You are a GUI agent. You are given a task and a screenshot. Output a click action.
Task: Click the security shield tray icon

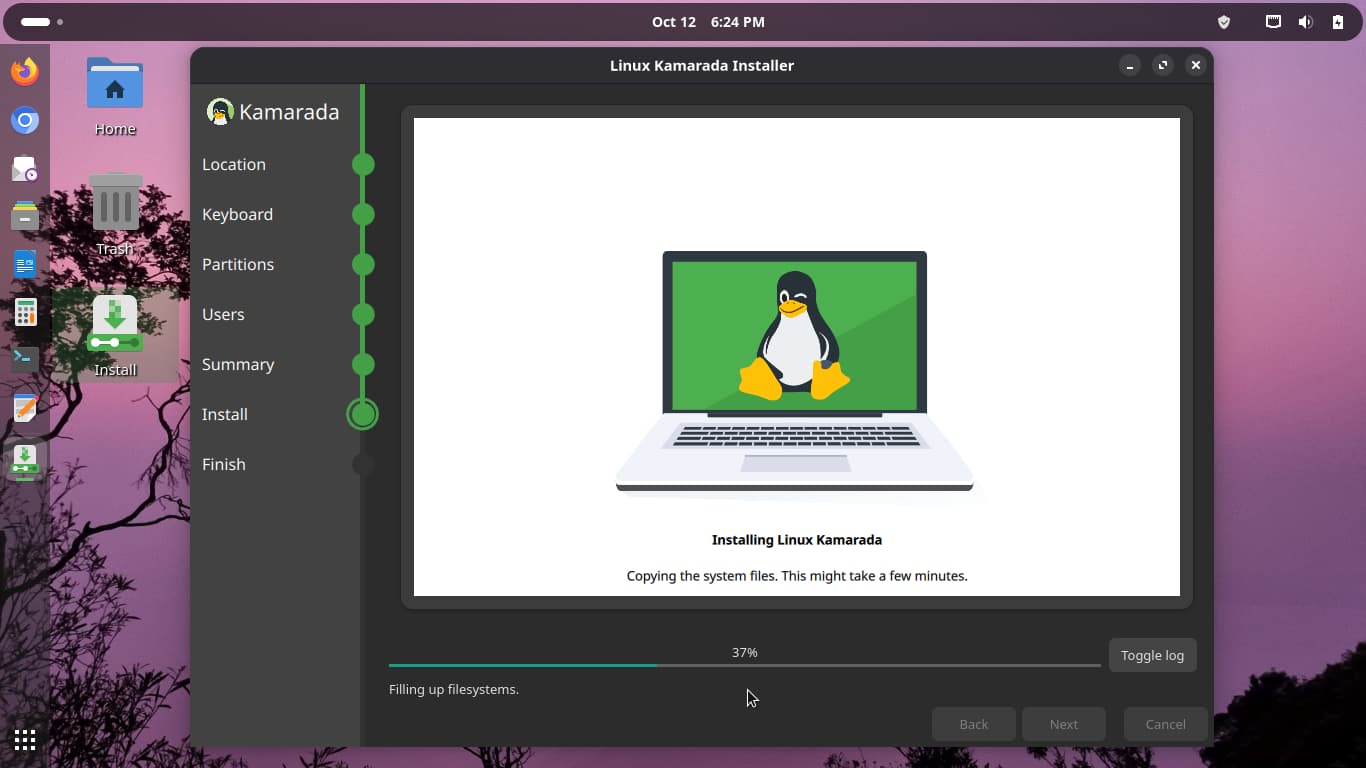click(1223, 22)
